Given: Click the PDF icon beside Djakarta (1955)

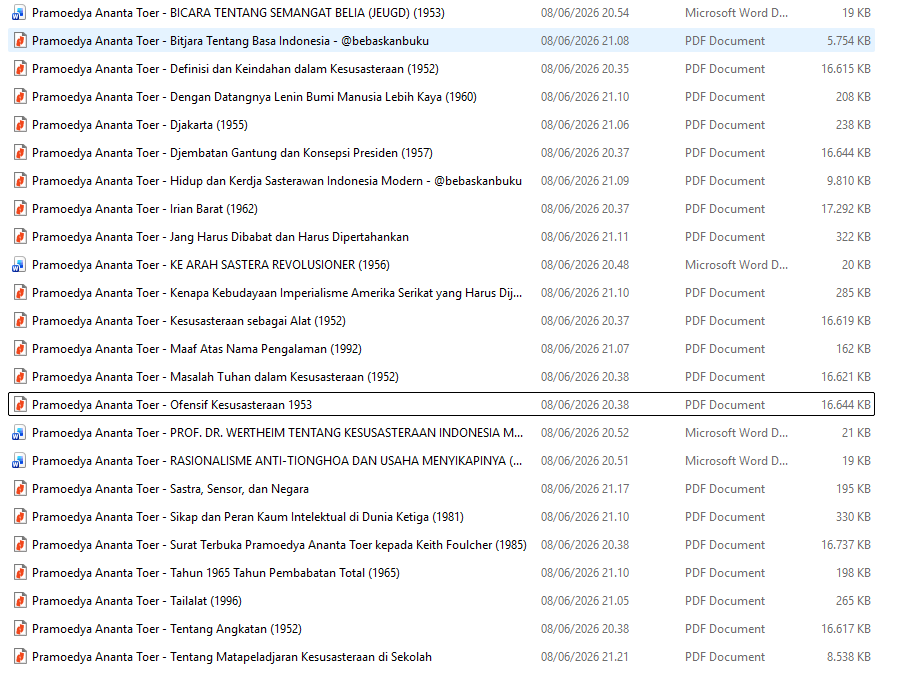Looking at the screenshot, I should point(20,125).
